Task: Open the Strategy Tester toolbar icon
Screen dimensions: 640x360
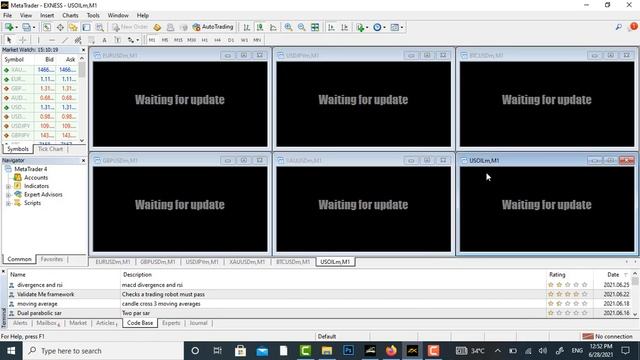Action: point(100,27)
